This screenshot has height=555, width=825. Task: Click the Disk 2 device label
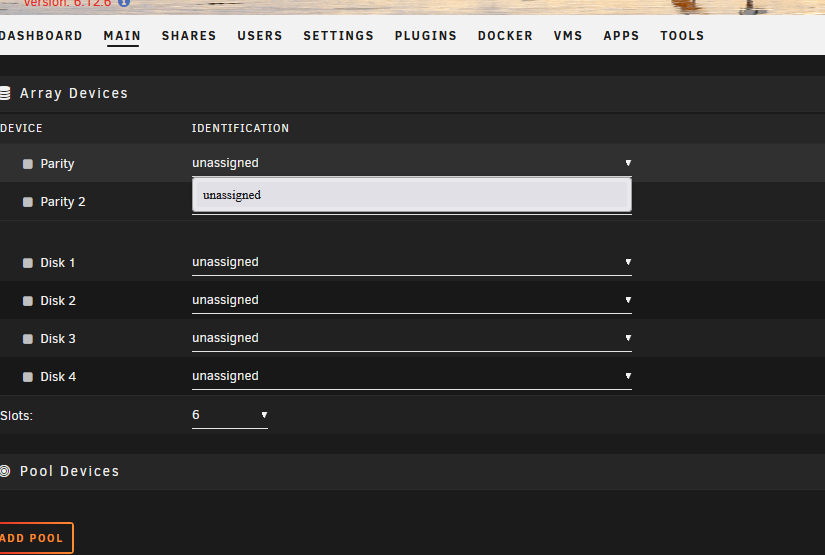pos(58,300)
